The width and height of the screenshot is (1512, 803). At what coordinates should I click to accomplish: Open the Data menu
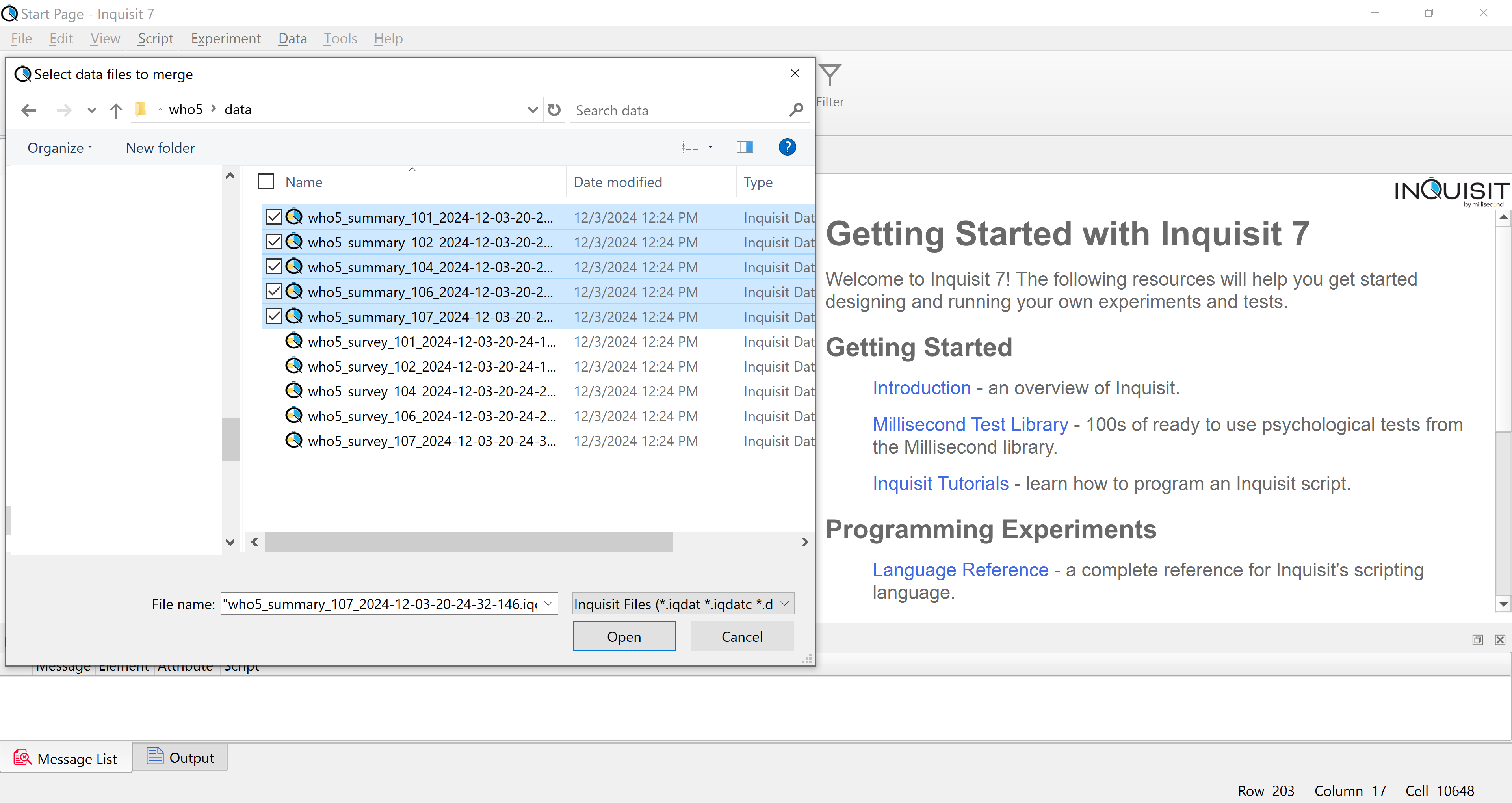pos(292,39)
